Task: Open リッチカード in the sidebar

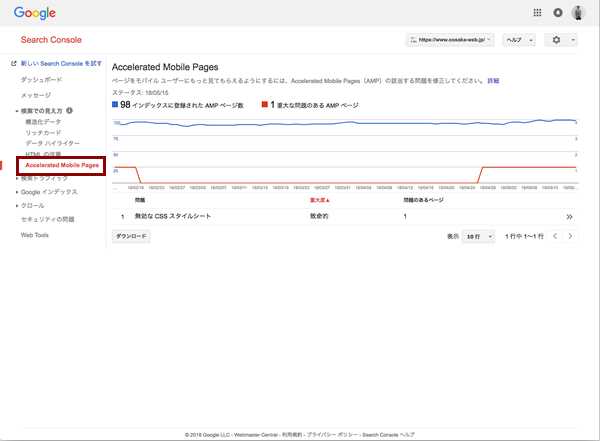Action: [43, 132]
